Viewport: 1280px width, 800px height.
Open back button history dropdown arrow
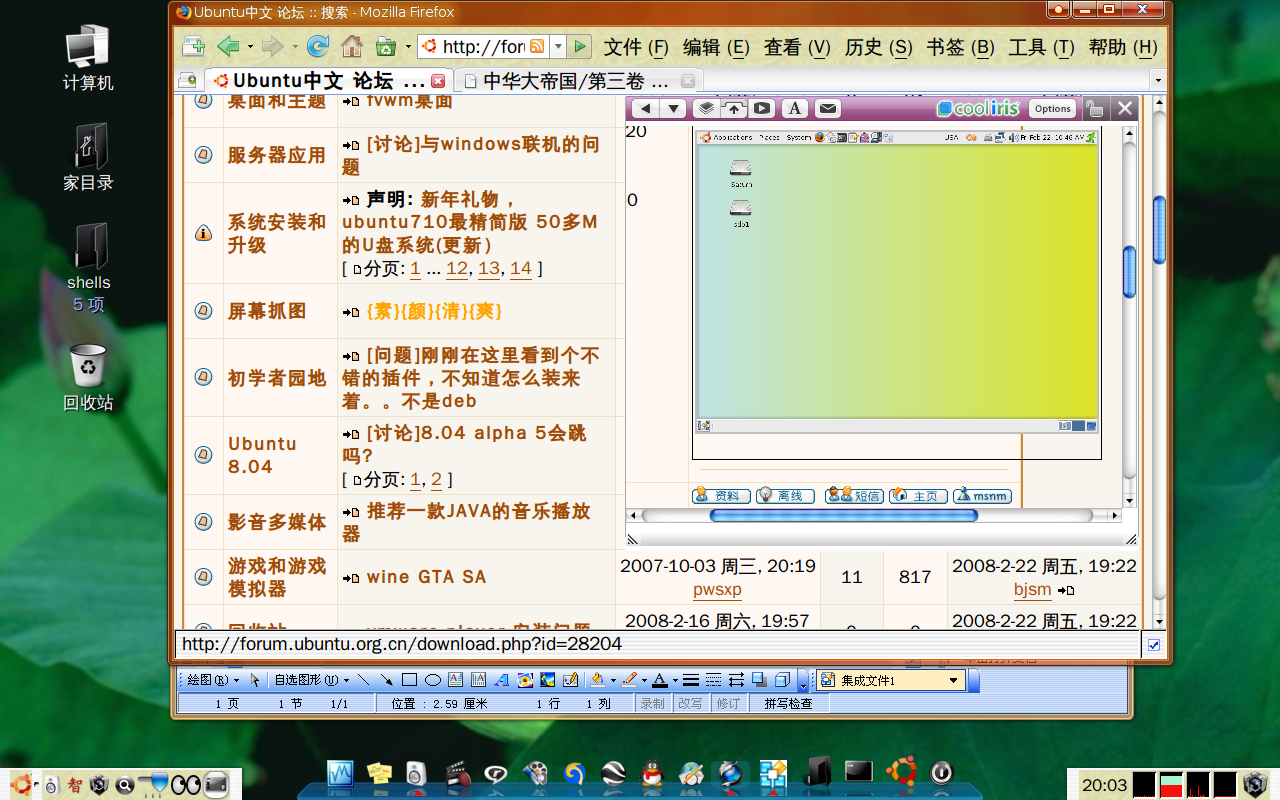click(250, 47)
